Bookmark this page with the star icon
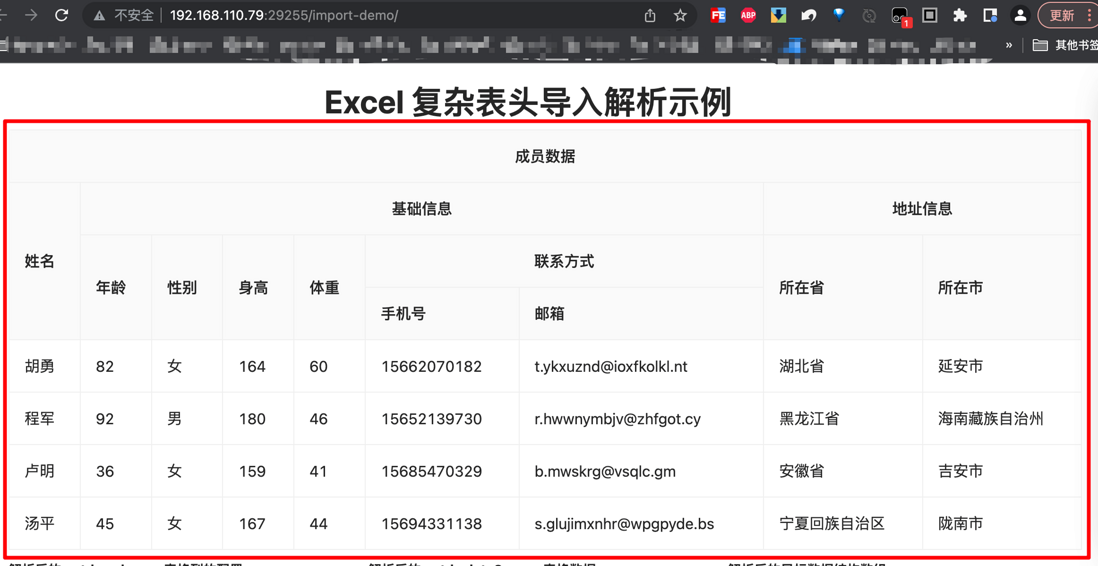1098x566 pixels. coord(679,15)
